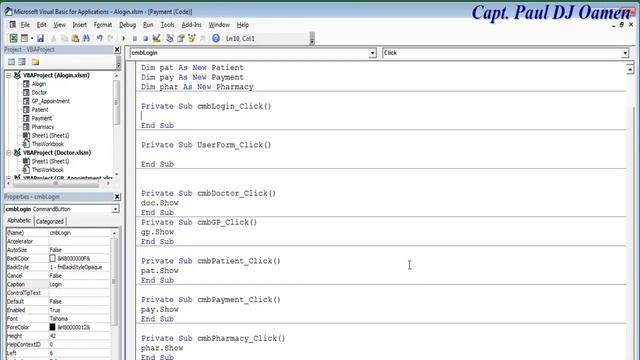
Task: Undo the last edit
Action: [x=99, y=38]
